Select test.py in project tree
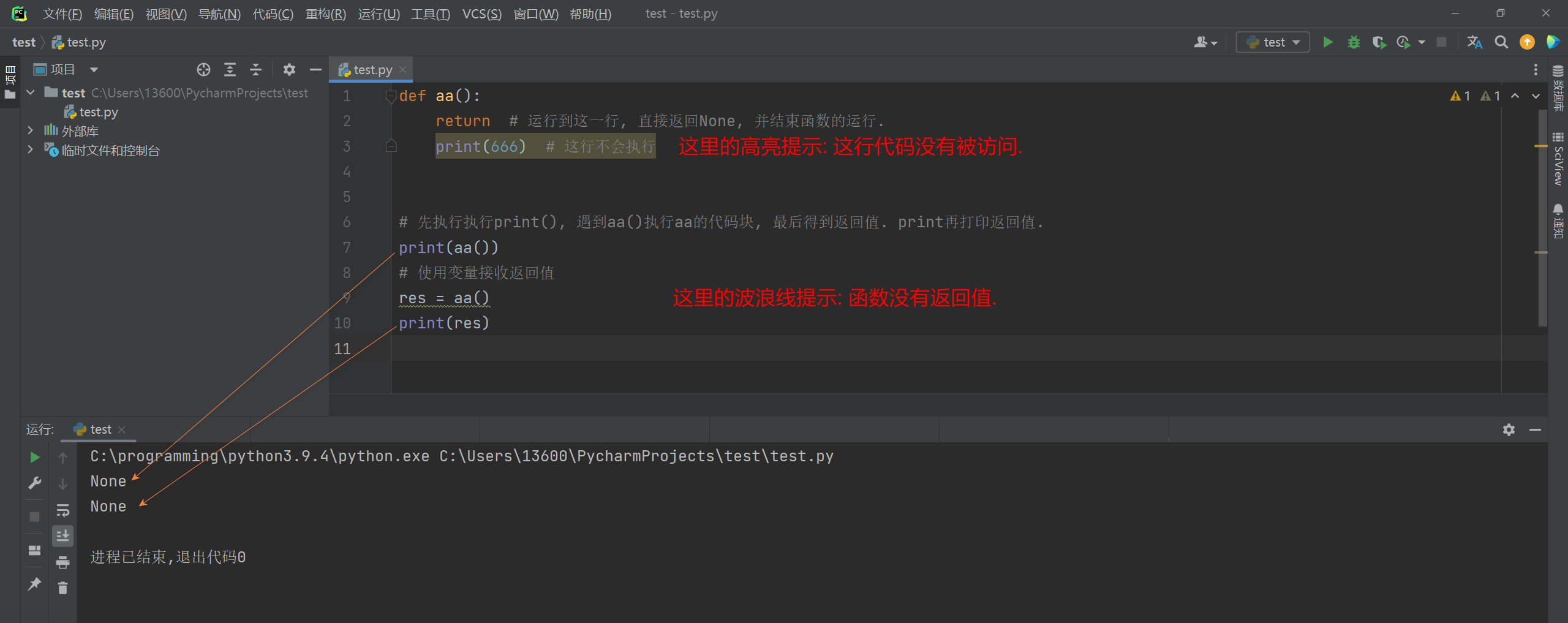The height and width of the screenshot is (623, 1568). (x=92, y=112)
